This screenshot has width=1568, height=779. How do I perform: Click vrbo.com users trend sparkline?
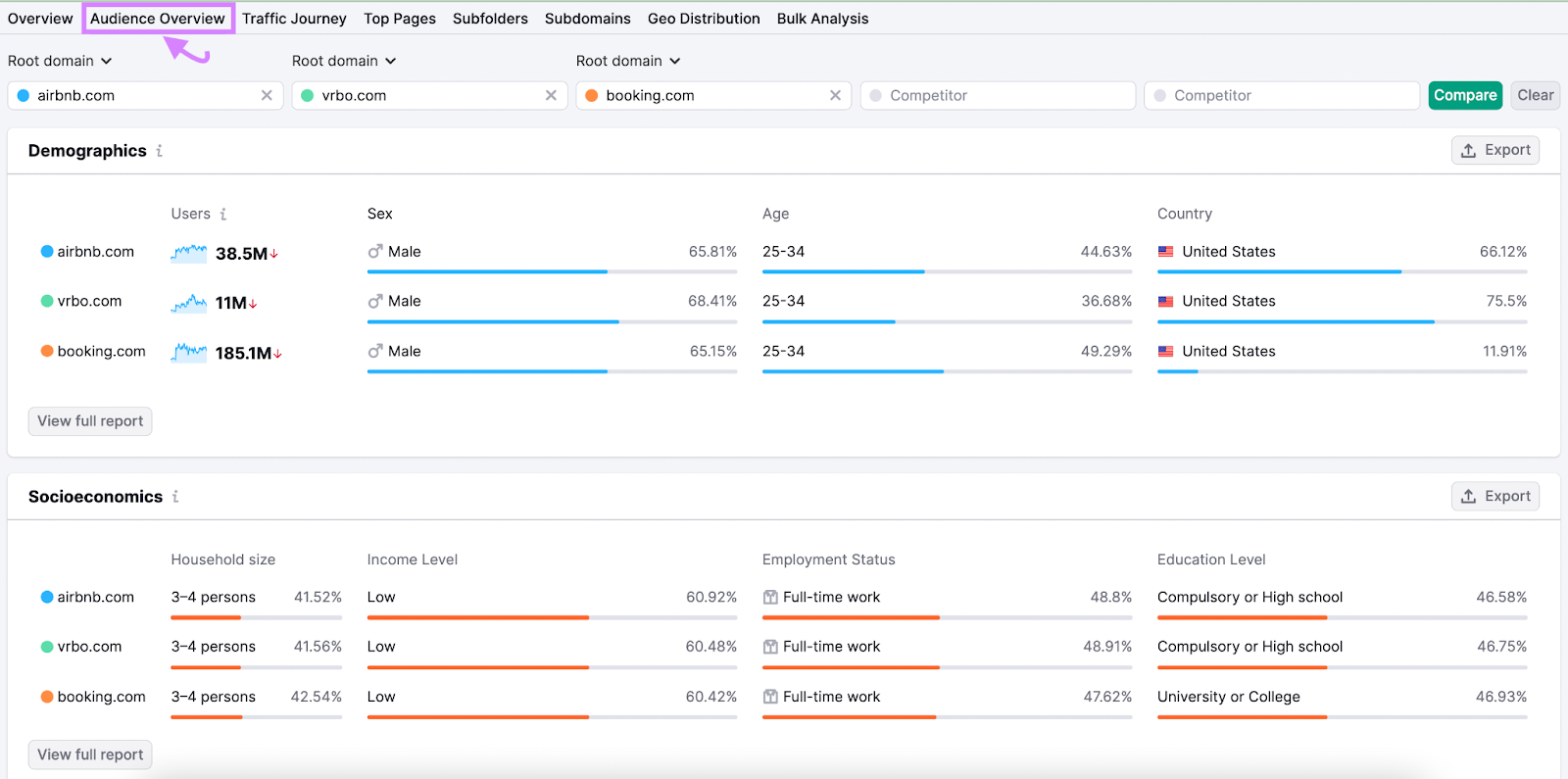(x=188, y=303)
